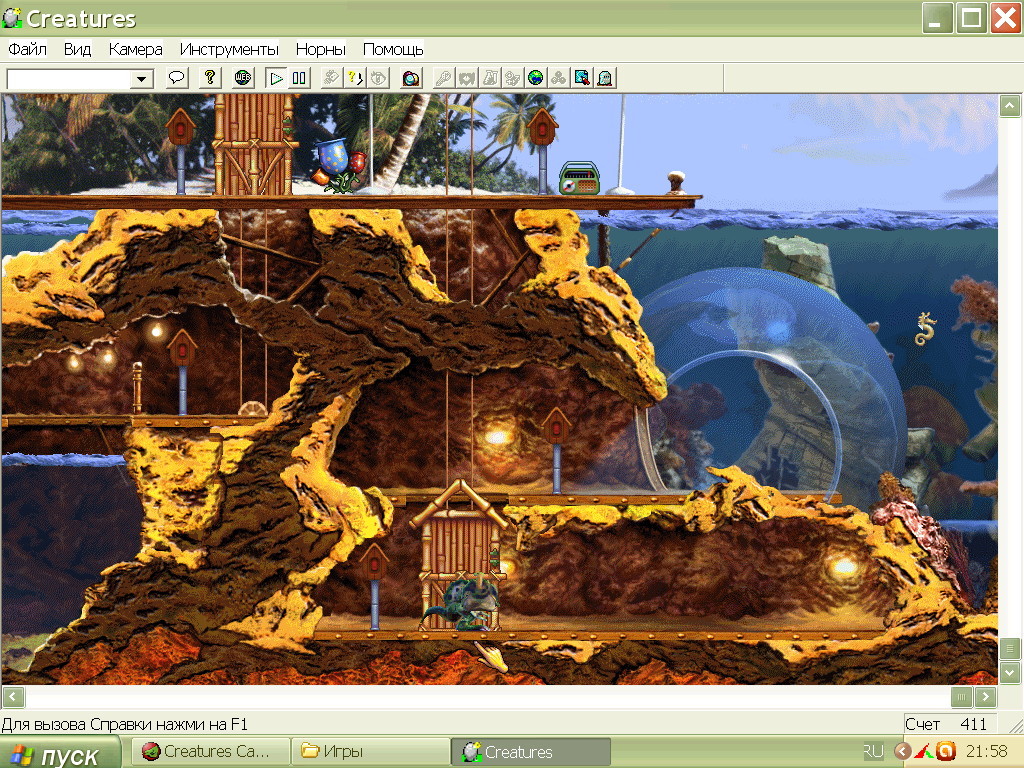
Task: Click the horizontal scrollbar thumb
Action: coord(961,696)
